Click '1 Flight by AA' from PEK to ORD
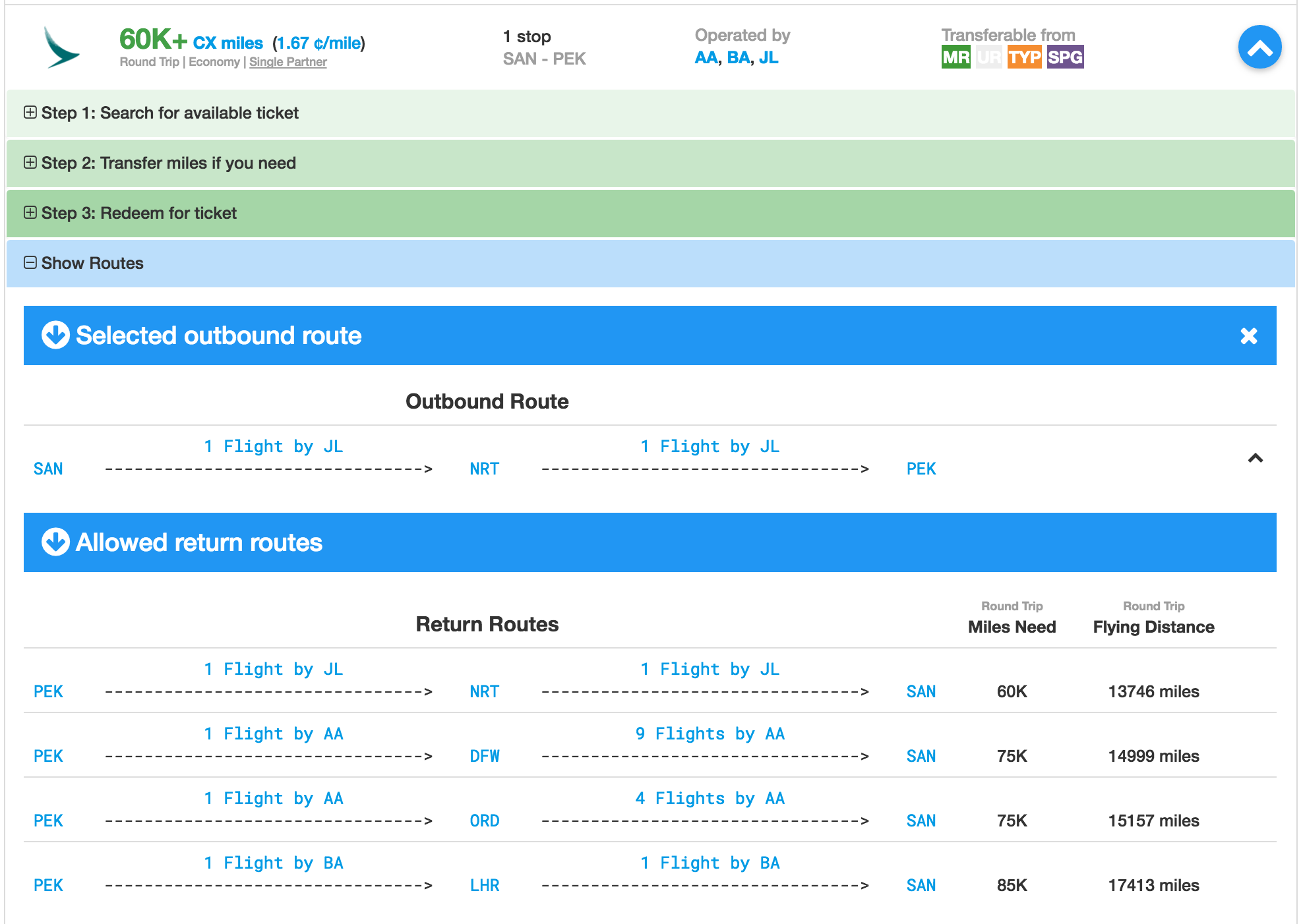This screenshot has height=924, width=1303. (x=274, y=798)
